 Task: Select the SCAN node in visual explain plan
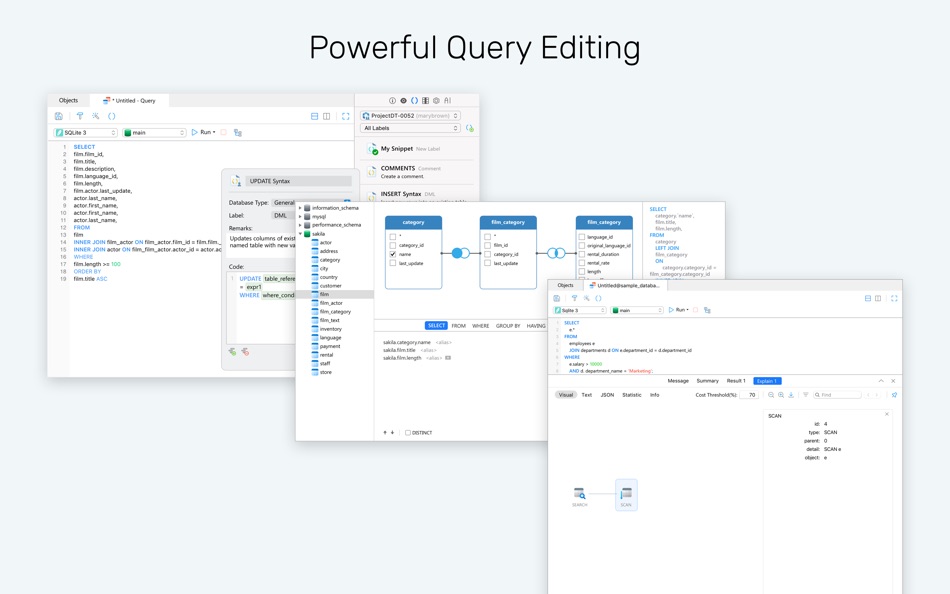(x=626, y=495)
